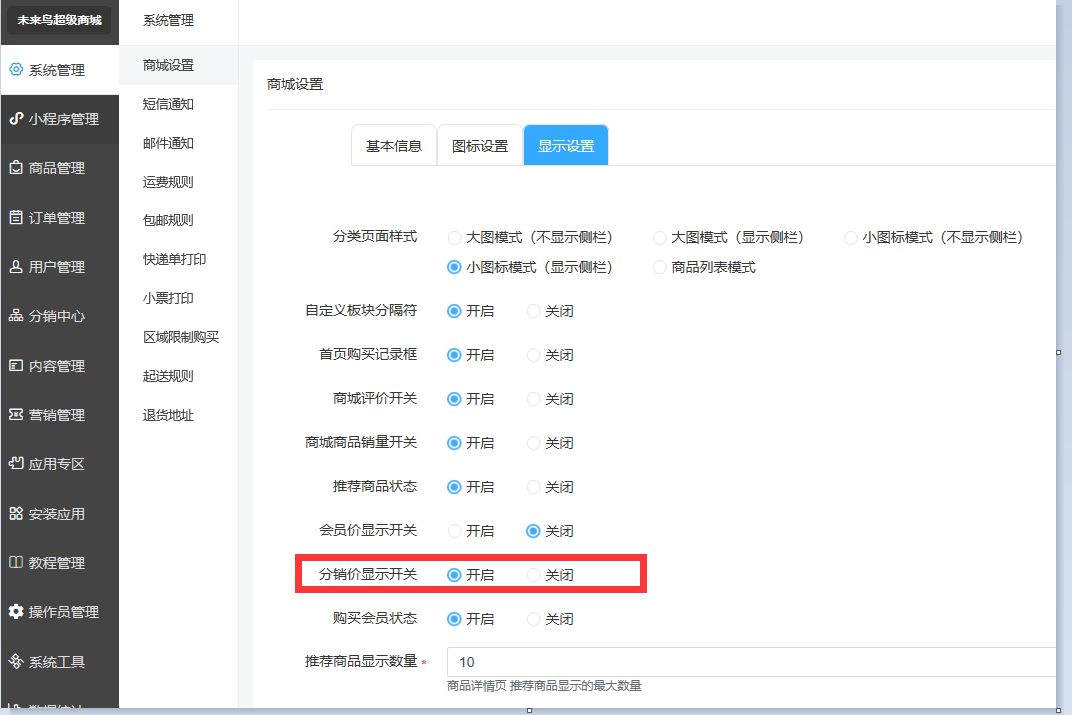The image size is (1072, 715).
Task: Click the 分销中心 hierarchy icon
Action: pos(16,316)
